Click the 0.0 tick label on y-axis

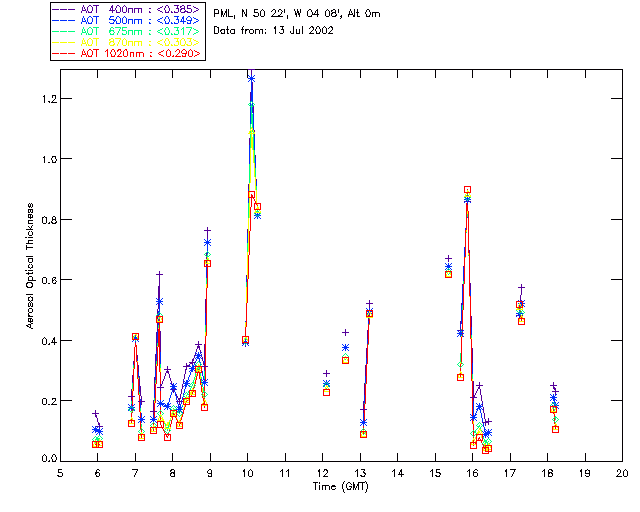tap(46, 459)
